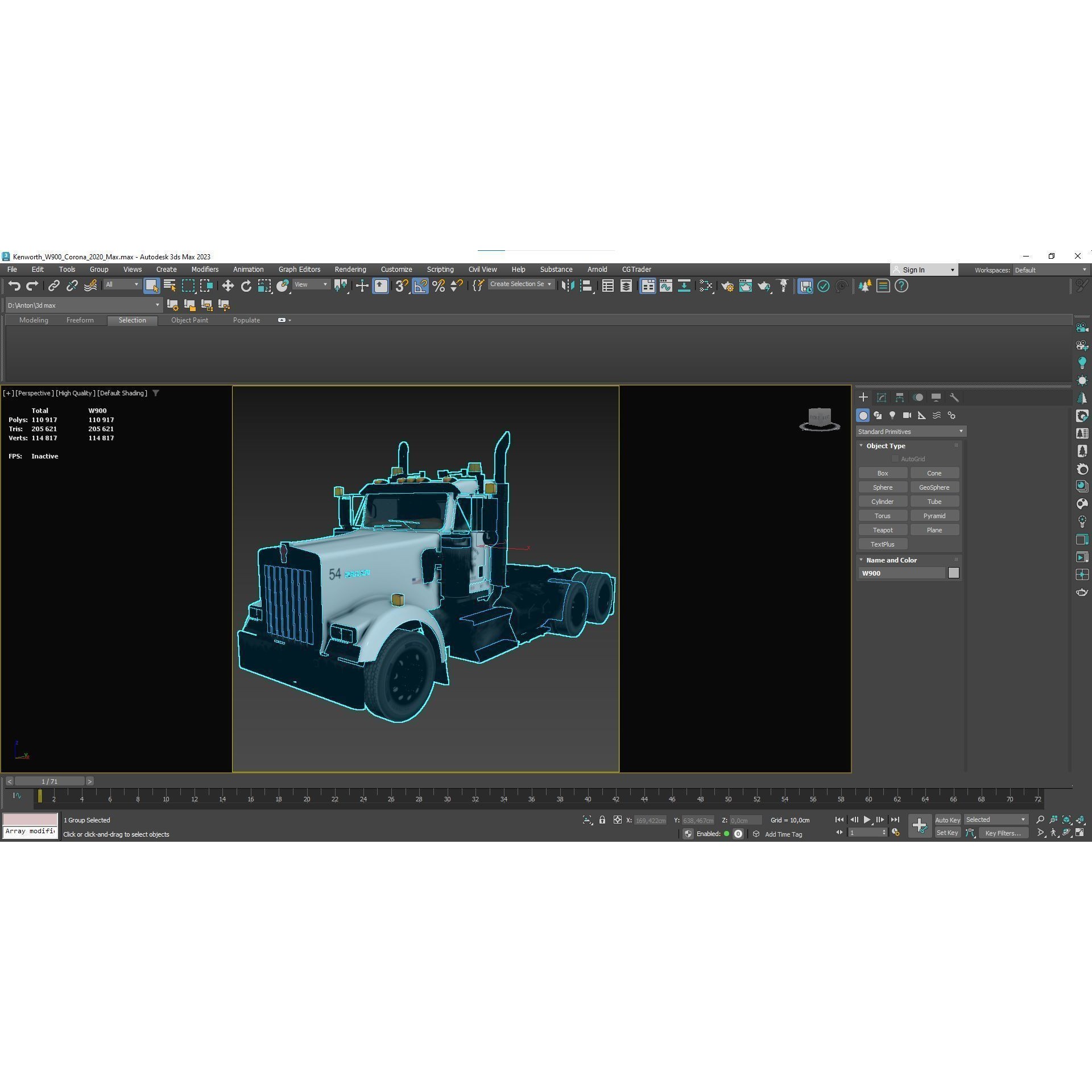Open Key Filters settings
The height and width of the screenshot is (1092, 1092).
point(1003,833)
